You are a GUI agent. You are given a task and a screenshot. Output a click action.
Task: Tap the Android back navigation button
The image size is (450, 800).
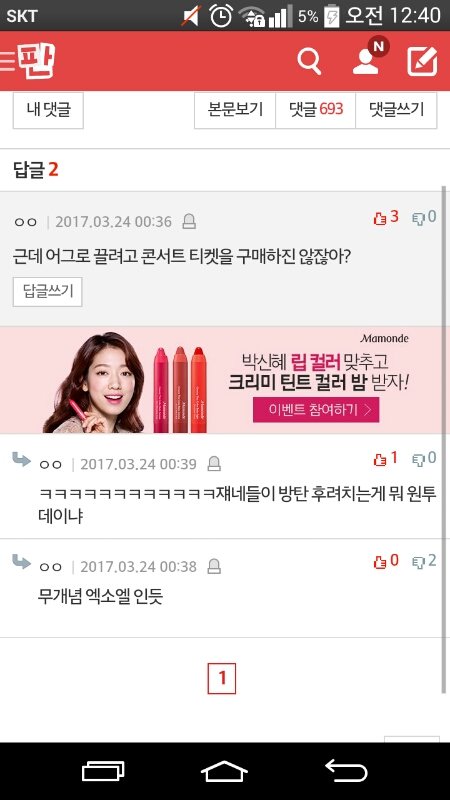(x=347, y=770)
